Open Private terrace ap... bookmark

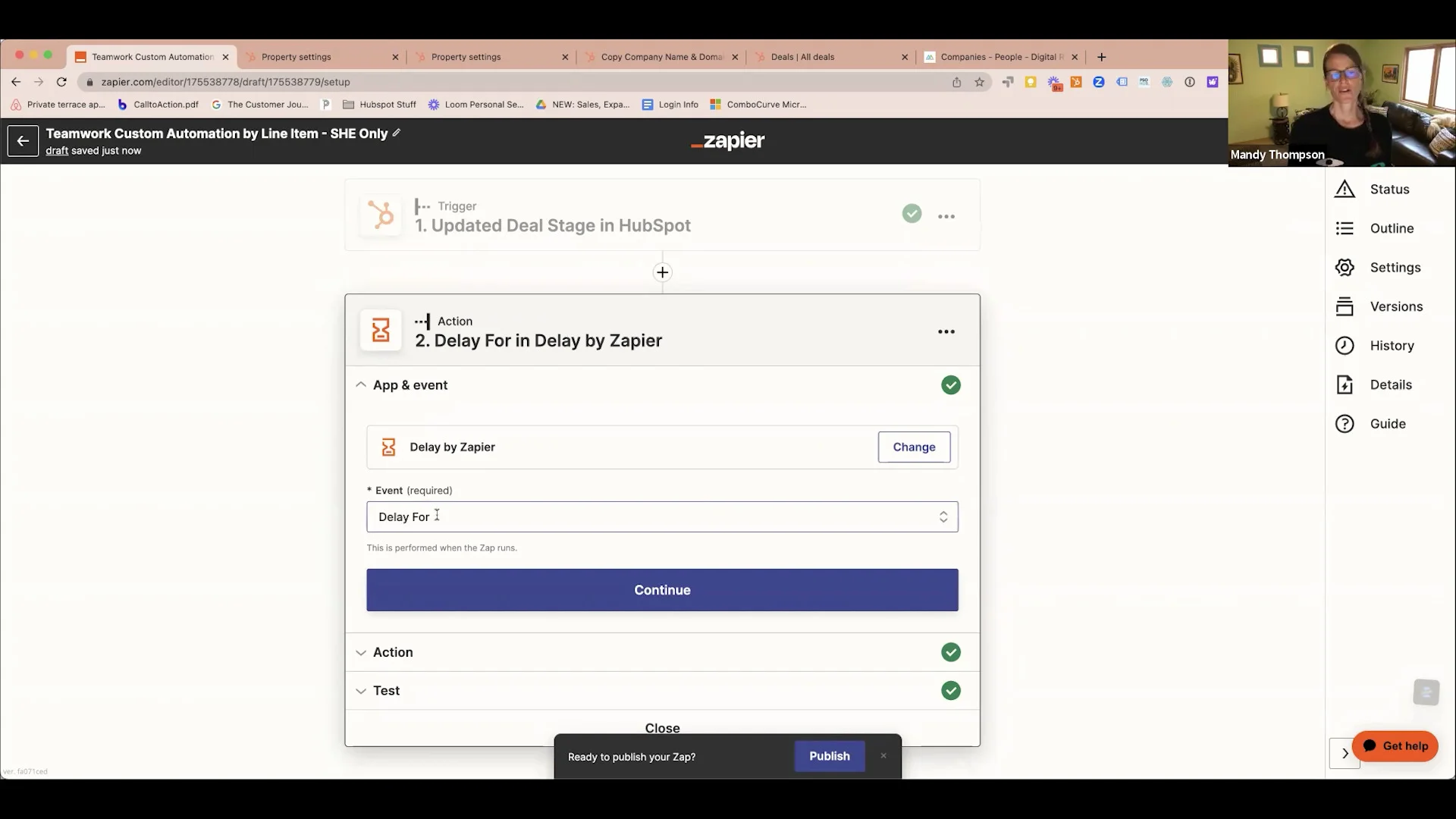[x=58, y=105]
